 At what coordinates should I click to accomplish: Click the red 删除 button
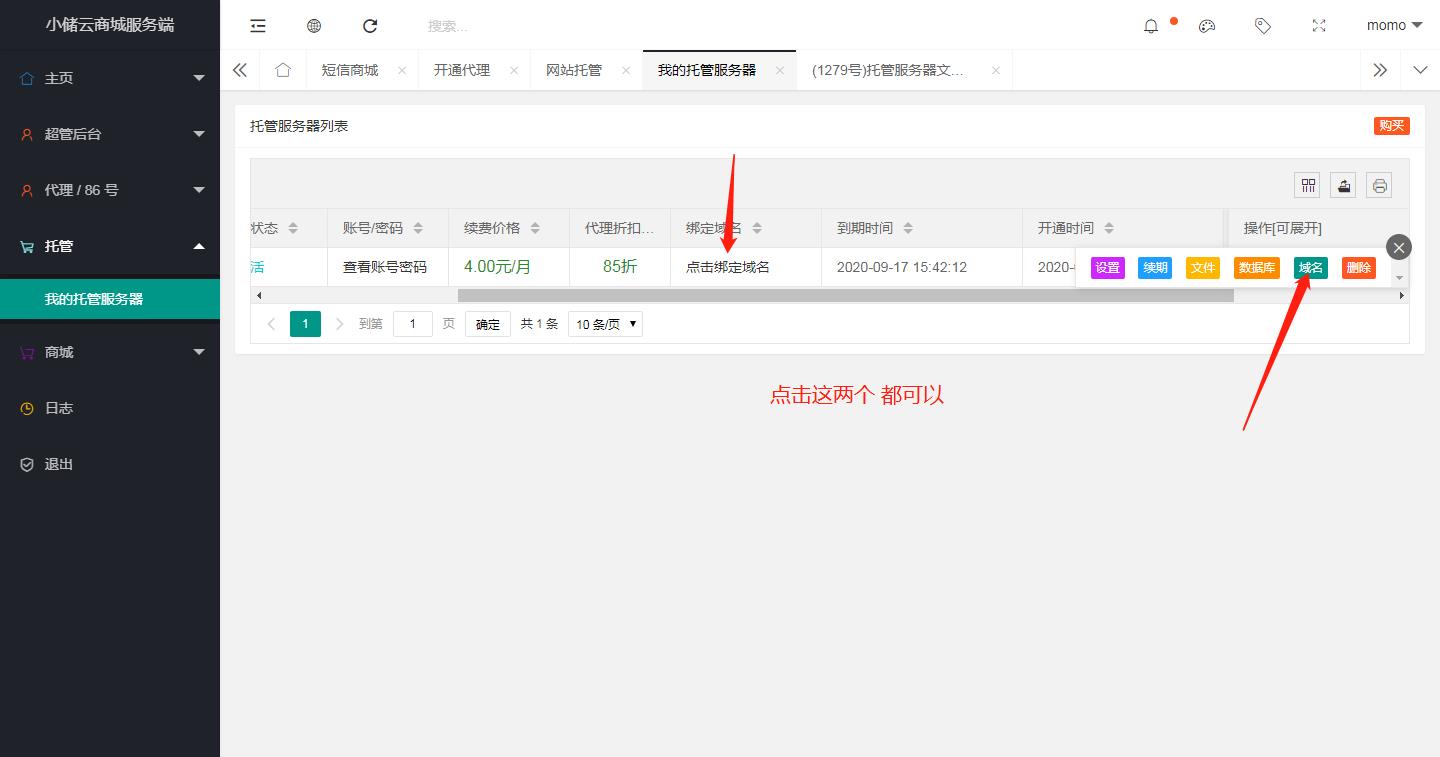coord(1359,268)
